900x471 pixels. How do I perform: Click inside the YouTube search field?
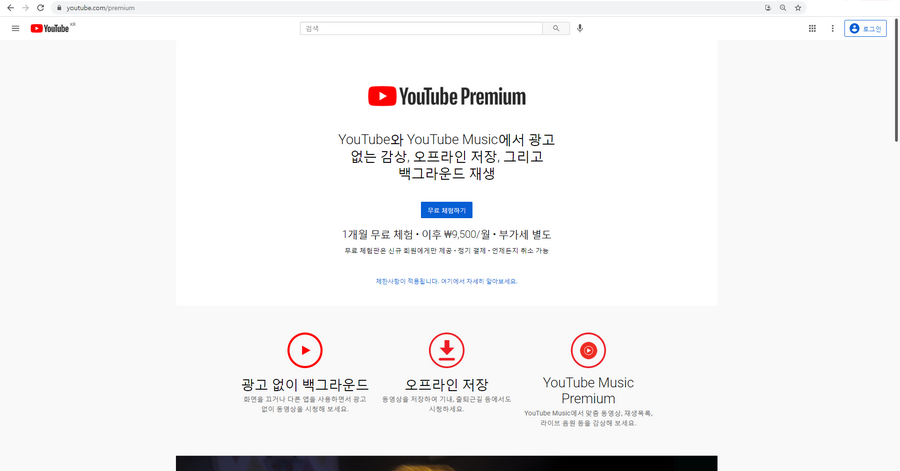coord(421,28)
